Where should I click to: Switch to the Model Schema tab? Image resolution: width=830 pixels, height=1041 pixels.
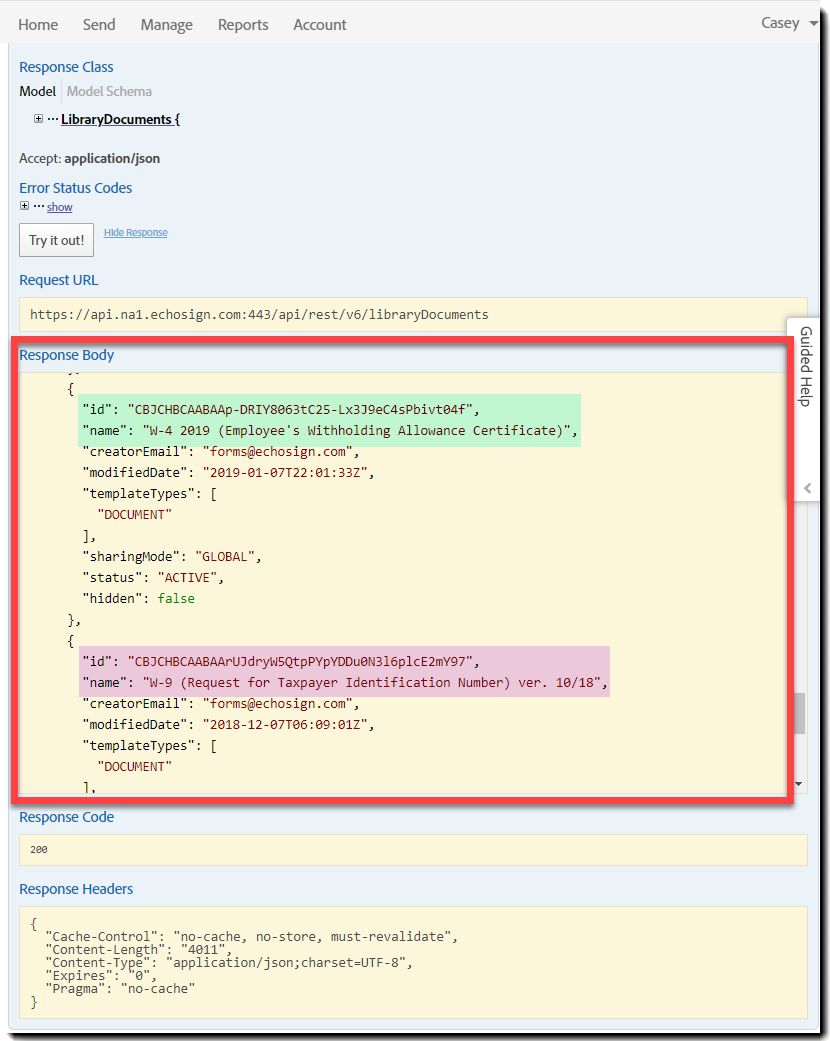[109, 91]
